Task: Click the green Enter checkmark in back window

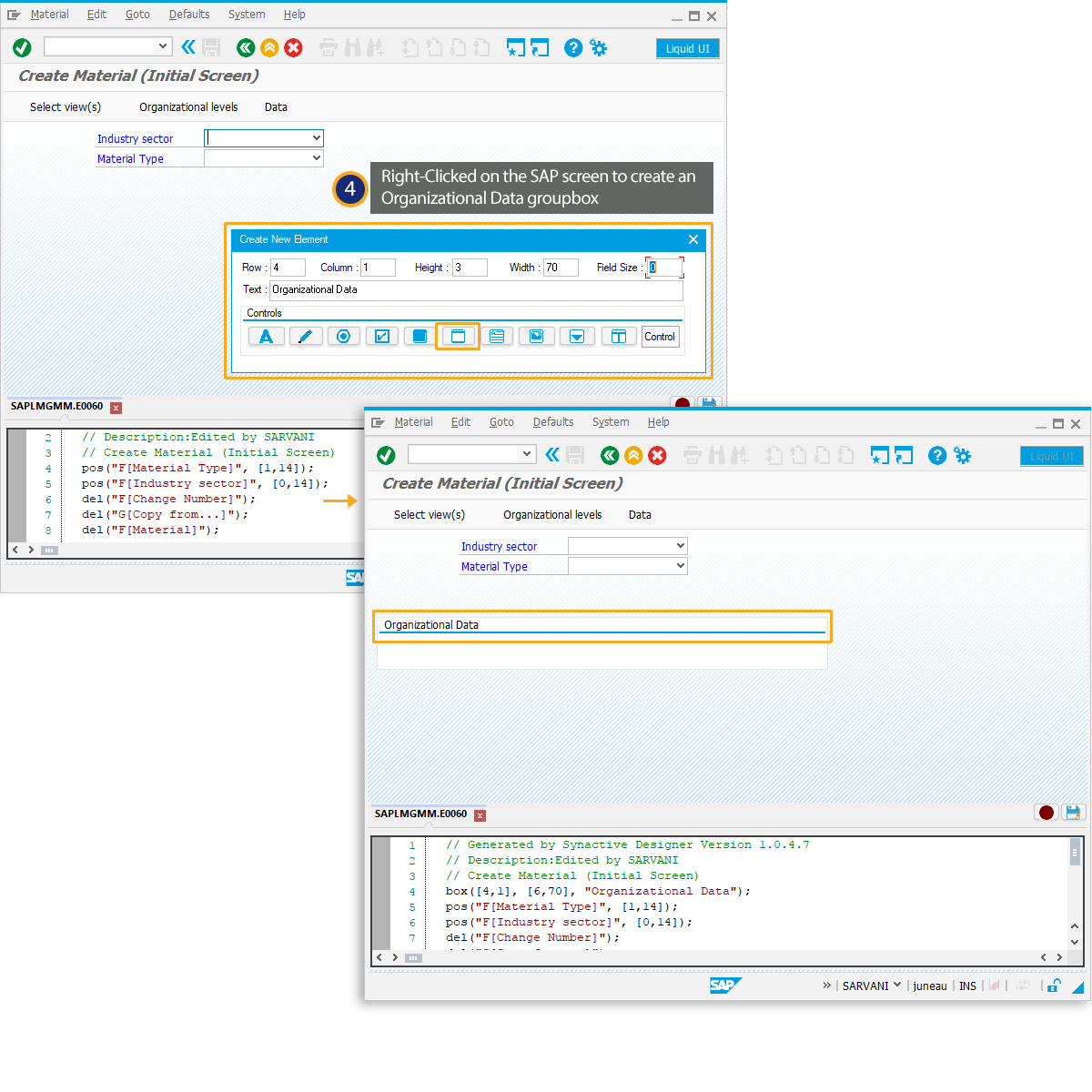Action: [x=23, y=47]
